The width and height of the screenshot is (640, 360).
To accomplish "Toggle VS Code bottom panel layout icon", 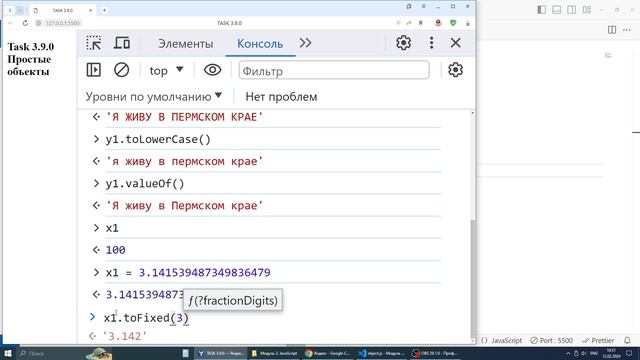I will 556,10.
